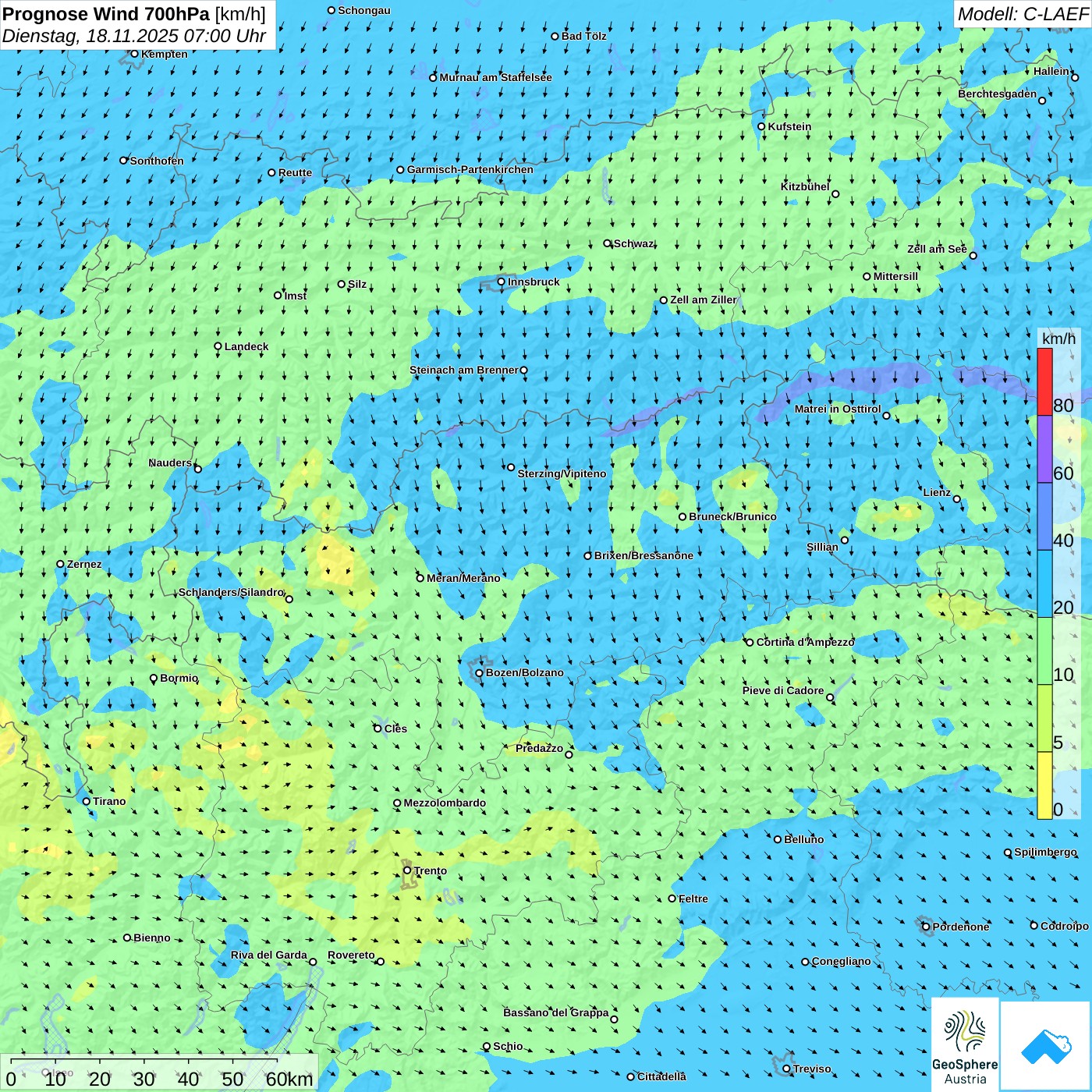The image size is (1092, 1092).
Task: Click the Bormio location marker
Action: pyautogui.click(x=154, y=679)
